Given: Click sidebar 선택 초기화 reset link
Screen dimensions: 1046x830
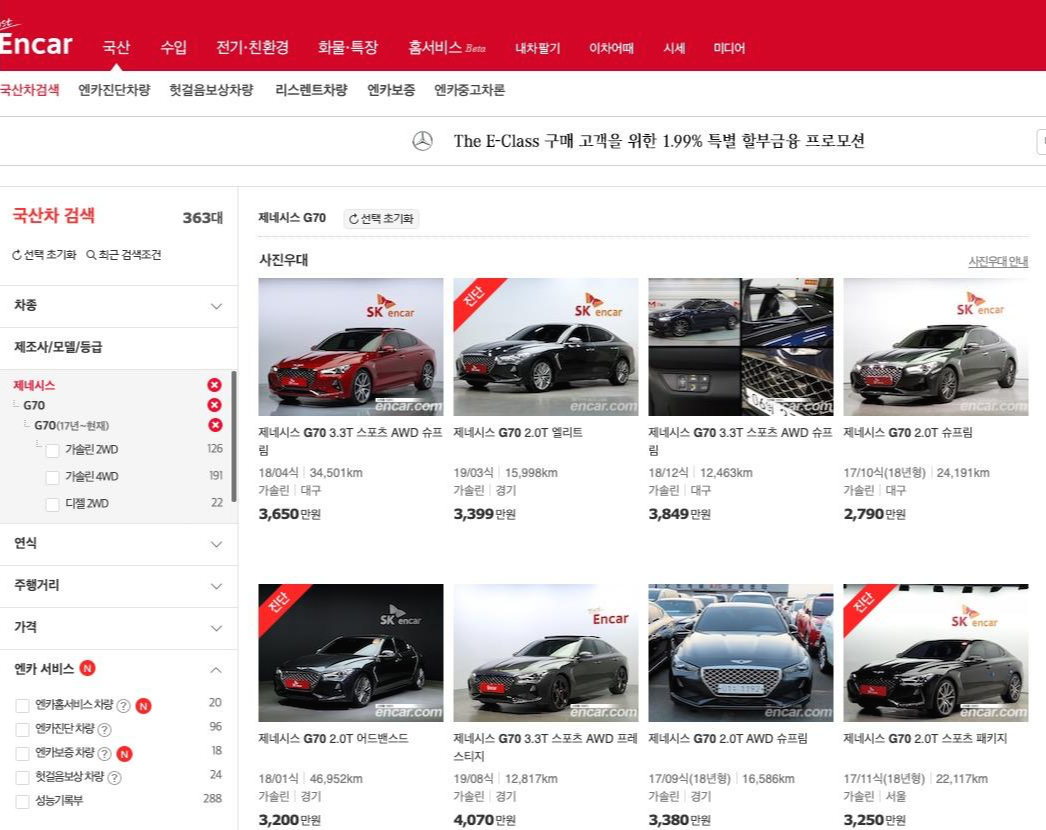Looking at the screenshot, I should pyautogui.click(x=44, y=255).
